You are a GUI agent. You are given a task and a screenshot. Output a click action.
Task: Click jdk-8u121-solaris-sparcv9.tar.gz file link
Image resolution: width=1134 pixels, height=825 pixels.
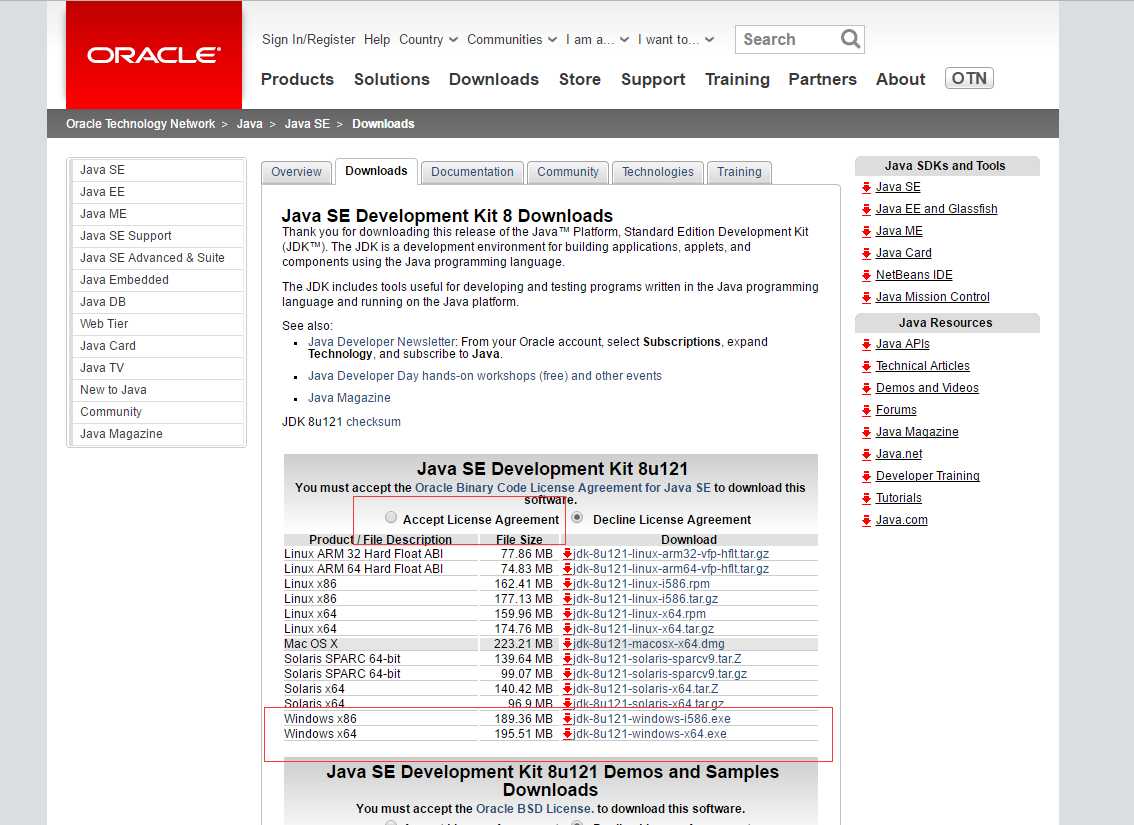click(660, 674)
